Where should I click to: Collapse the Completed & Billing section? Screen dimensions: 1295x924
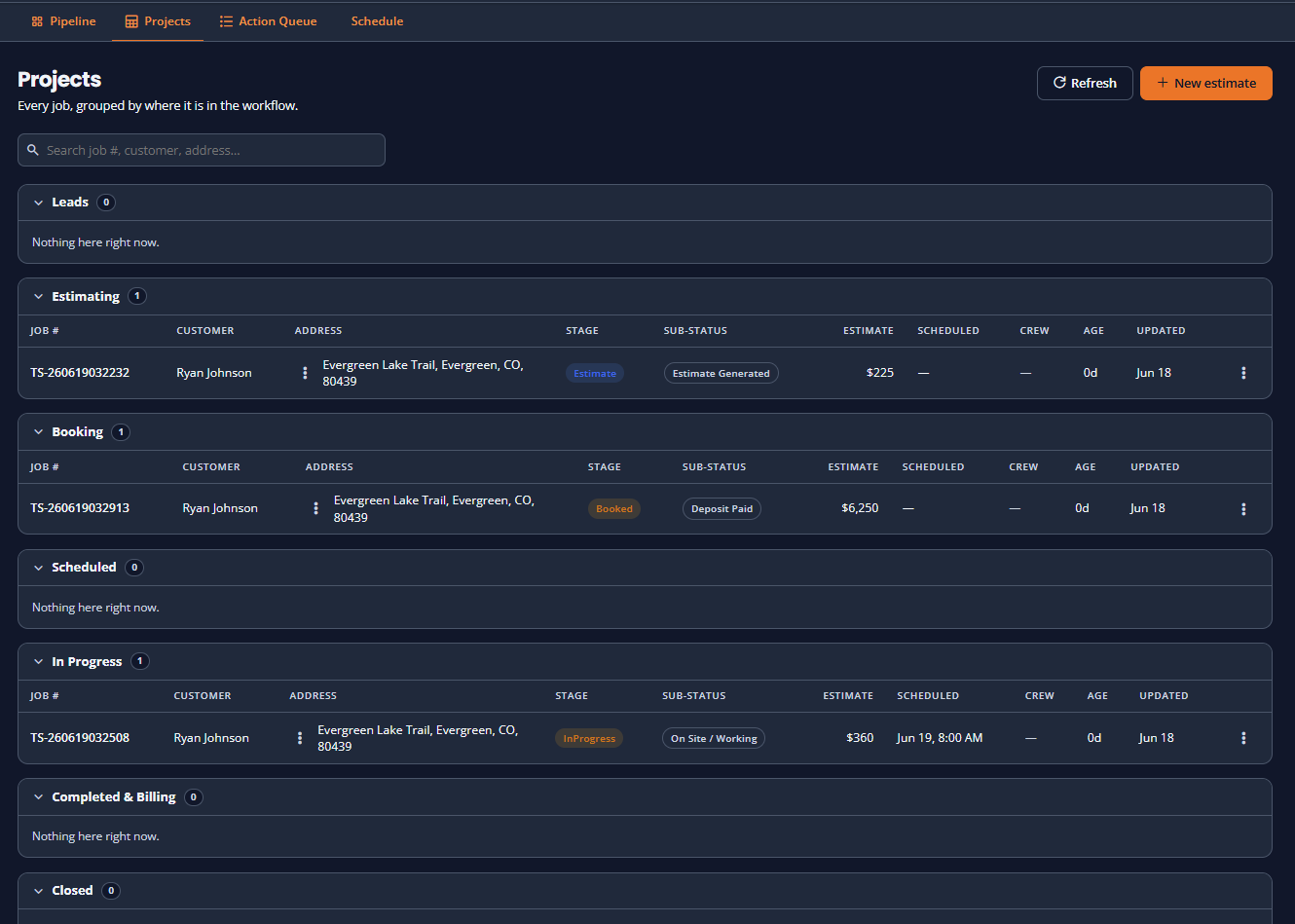pyautogui.click(x=39, y=796)
